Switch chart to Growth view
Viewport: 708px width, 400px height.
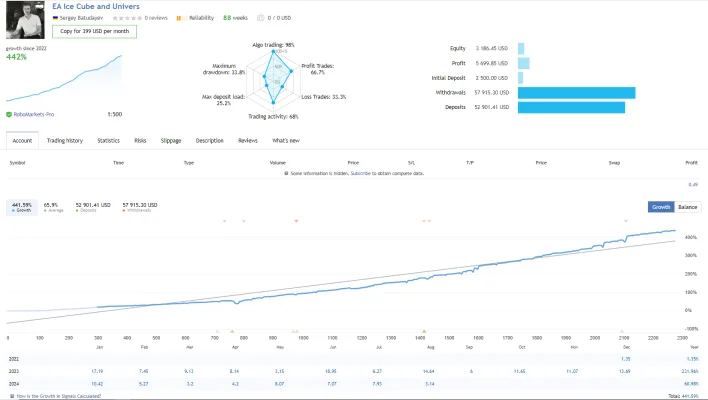tap(661, 207)
